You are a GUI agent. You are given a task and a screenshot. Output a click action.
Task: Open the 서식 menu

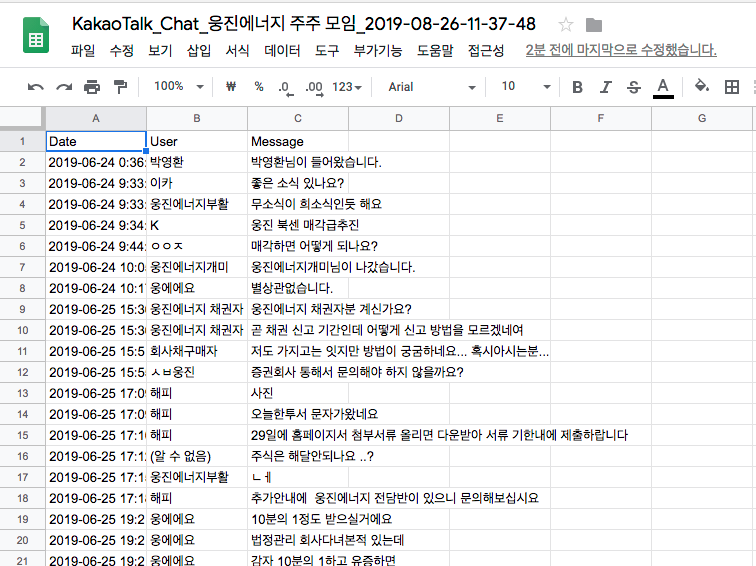(x=237, y=50)
